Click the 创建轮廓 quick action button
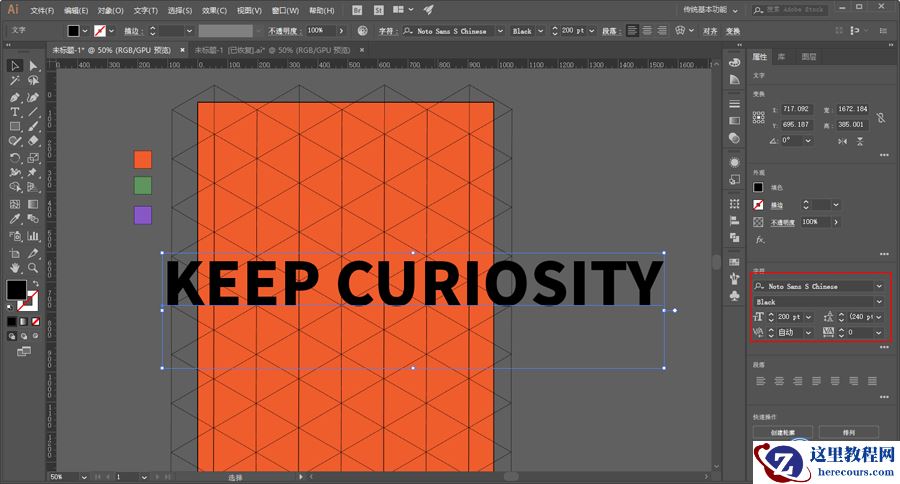 pyautogui.click(x=785, y=433)
